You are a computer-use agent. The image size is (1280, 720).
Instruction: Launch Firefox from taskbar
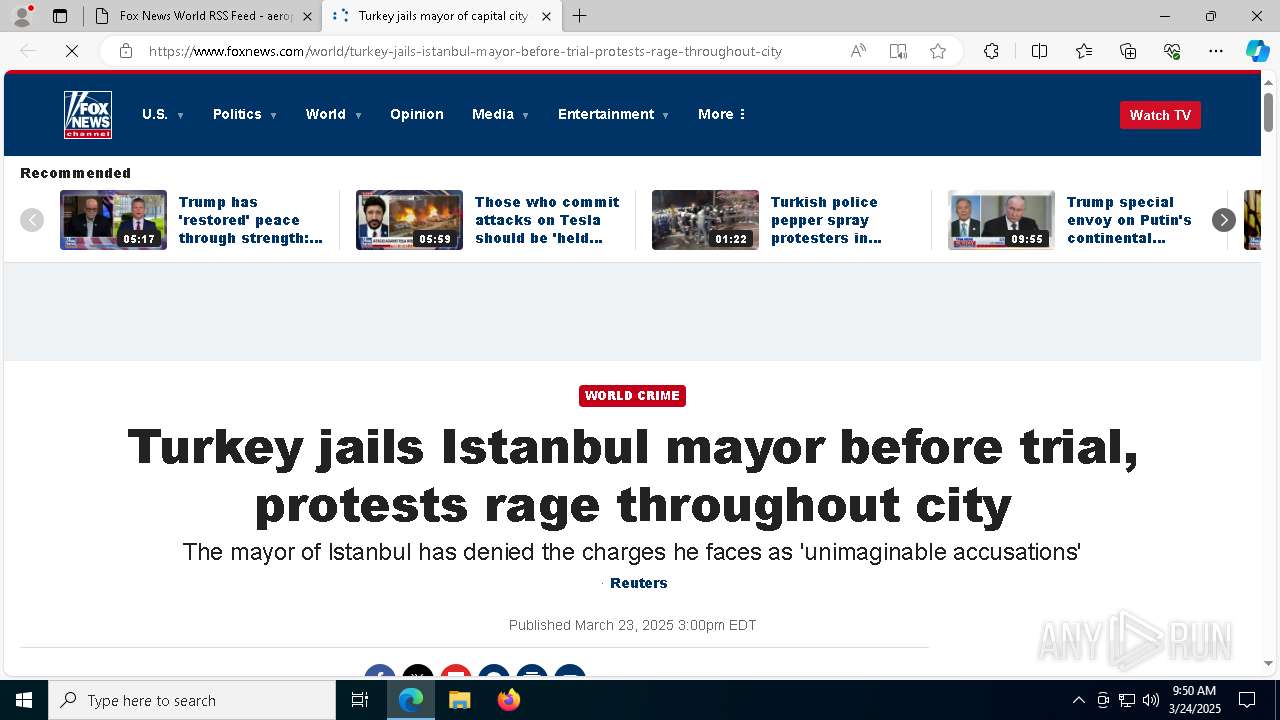(x=508, y=700)
